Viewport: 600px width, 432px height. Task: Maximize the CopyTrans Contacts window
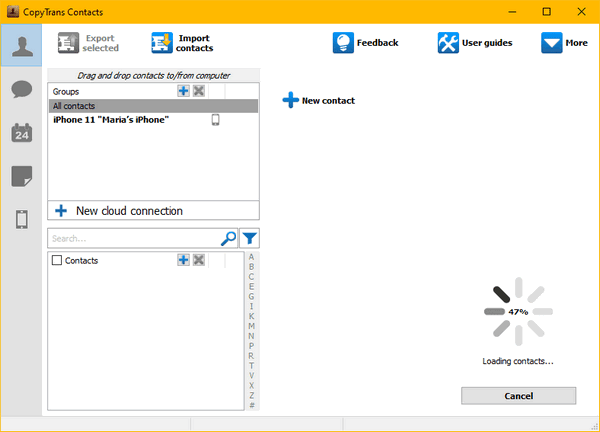pos(546,12)
